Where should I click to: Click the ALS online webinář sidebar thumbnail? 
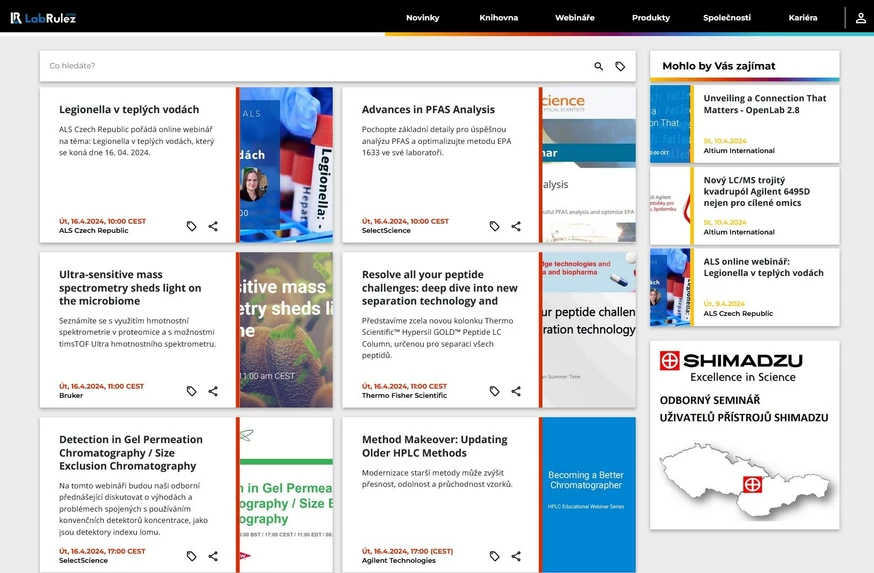point(671,287)
